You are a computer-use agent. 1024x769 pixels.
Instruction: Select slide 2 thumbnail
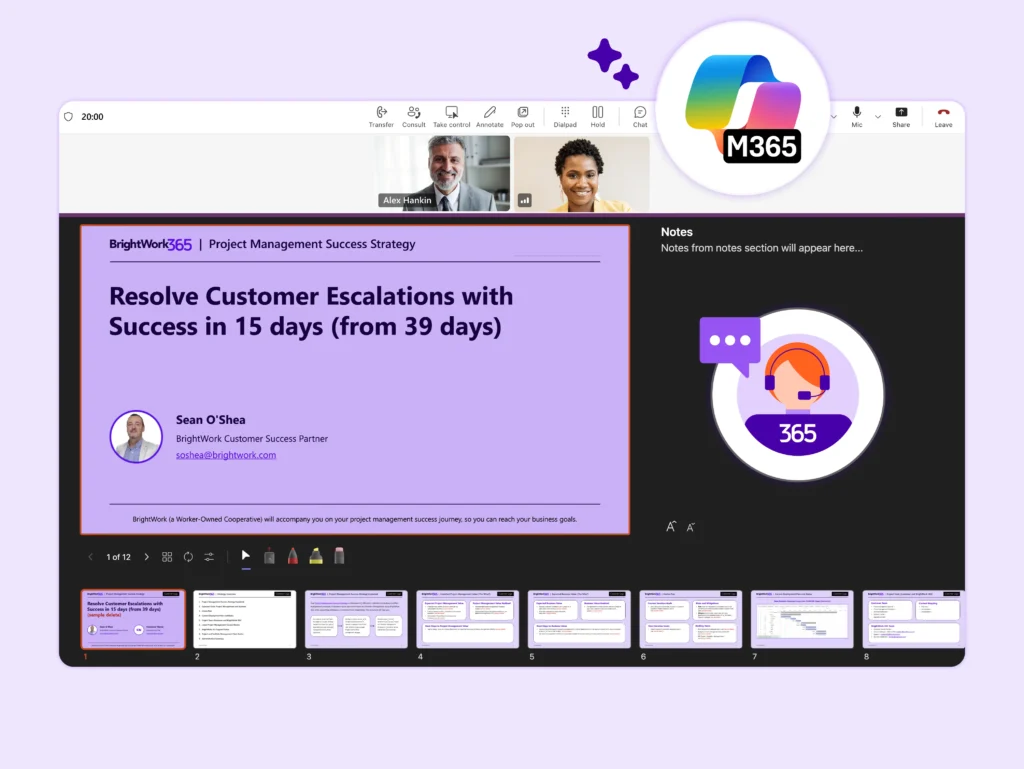[245, 619]
